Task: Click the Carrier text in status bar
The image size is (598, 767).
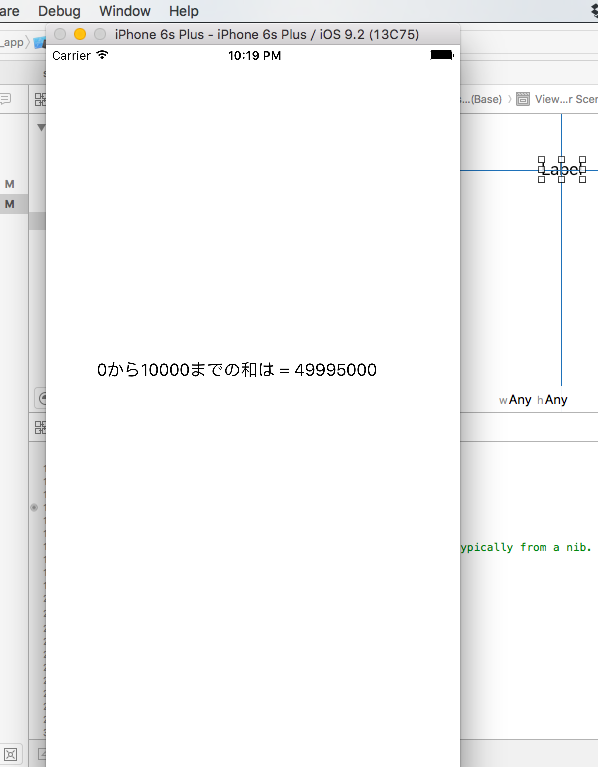Action: [71, 56]
